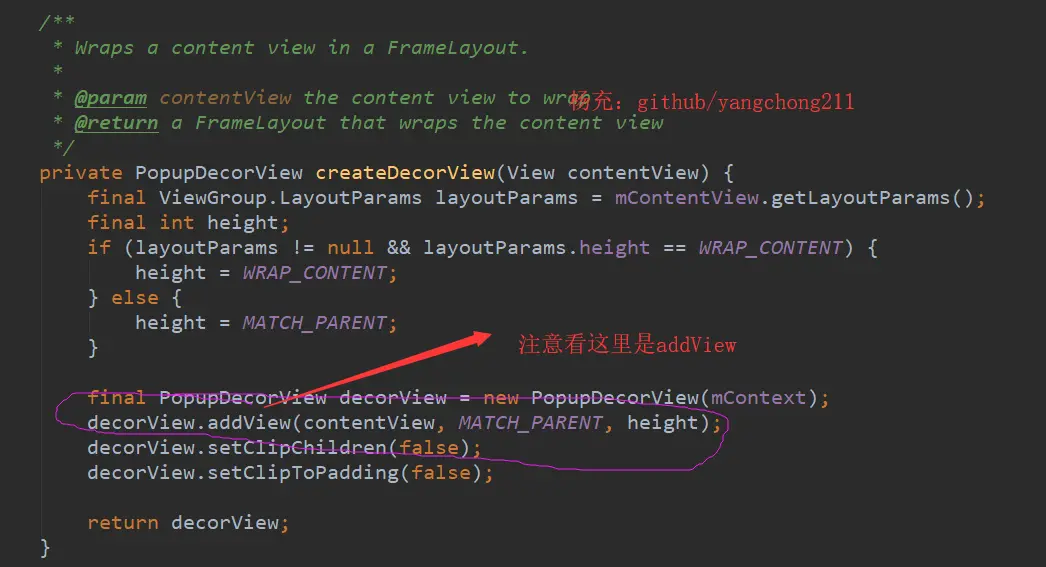
Task: Click the setClipChildren method call
Action: 298,448
